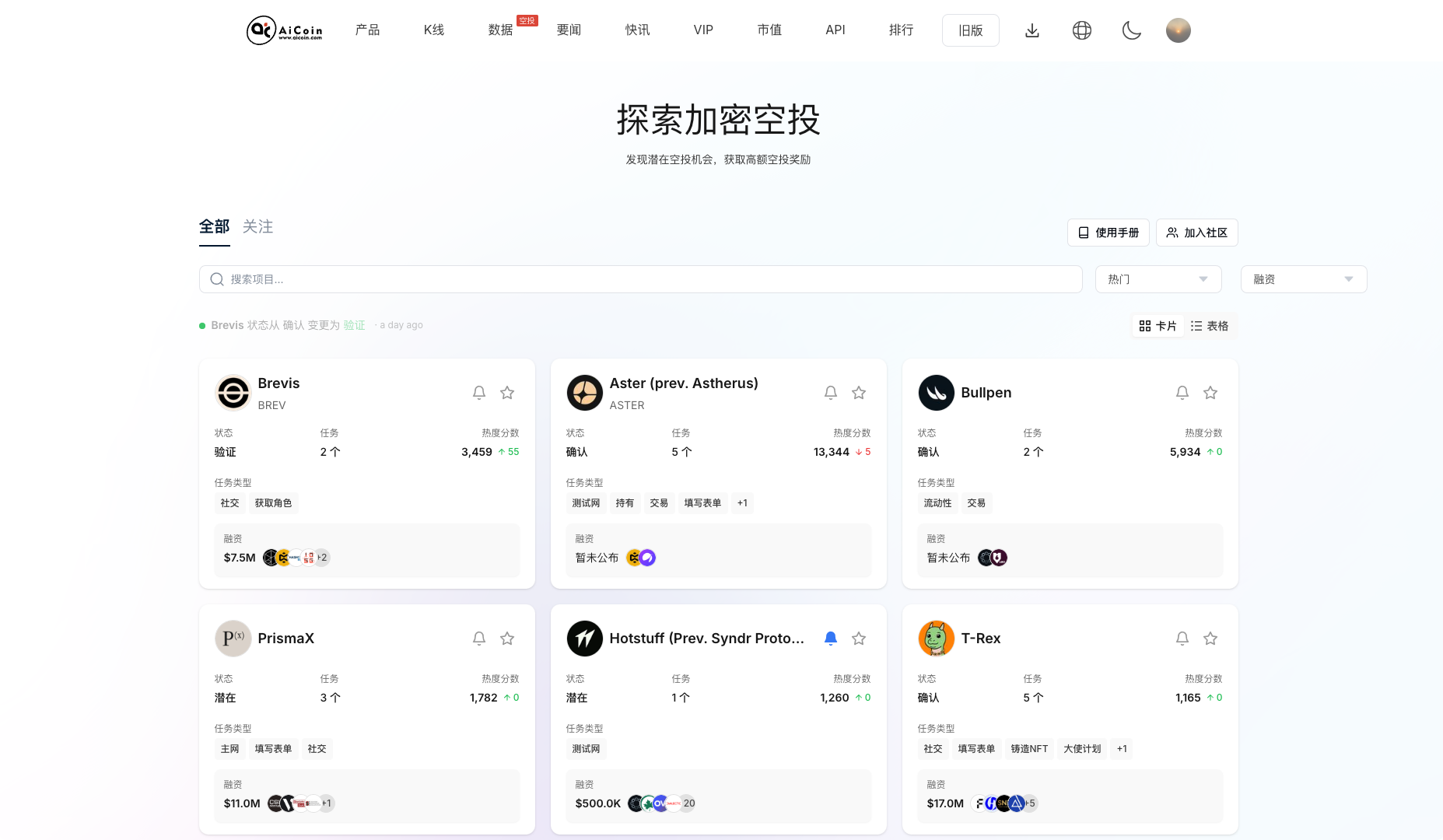The height and width of the screenshot is (840, 1443).
Task: Click the AiCoin logo
Action: click(285, 30)
